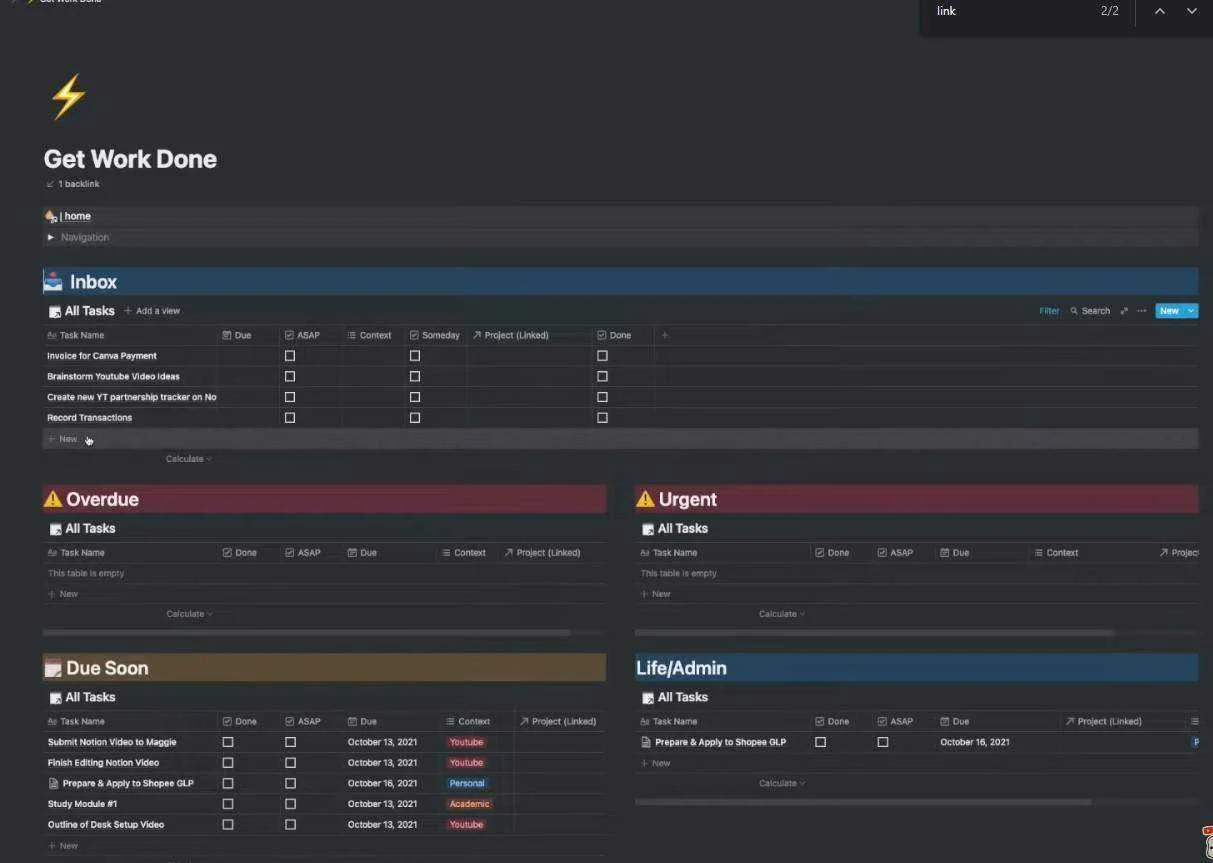Toggle ASAP for Finish Editing Notion Video
This screenshot has width=1213, height=863.
click(290, 763)
